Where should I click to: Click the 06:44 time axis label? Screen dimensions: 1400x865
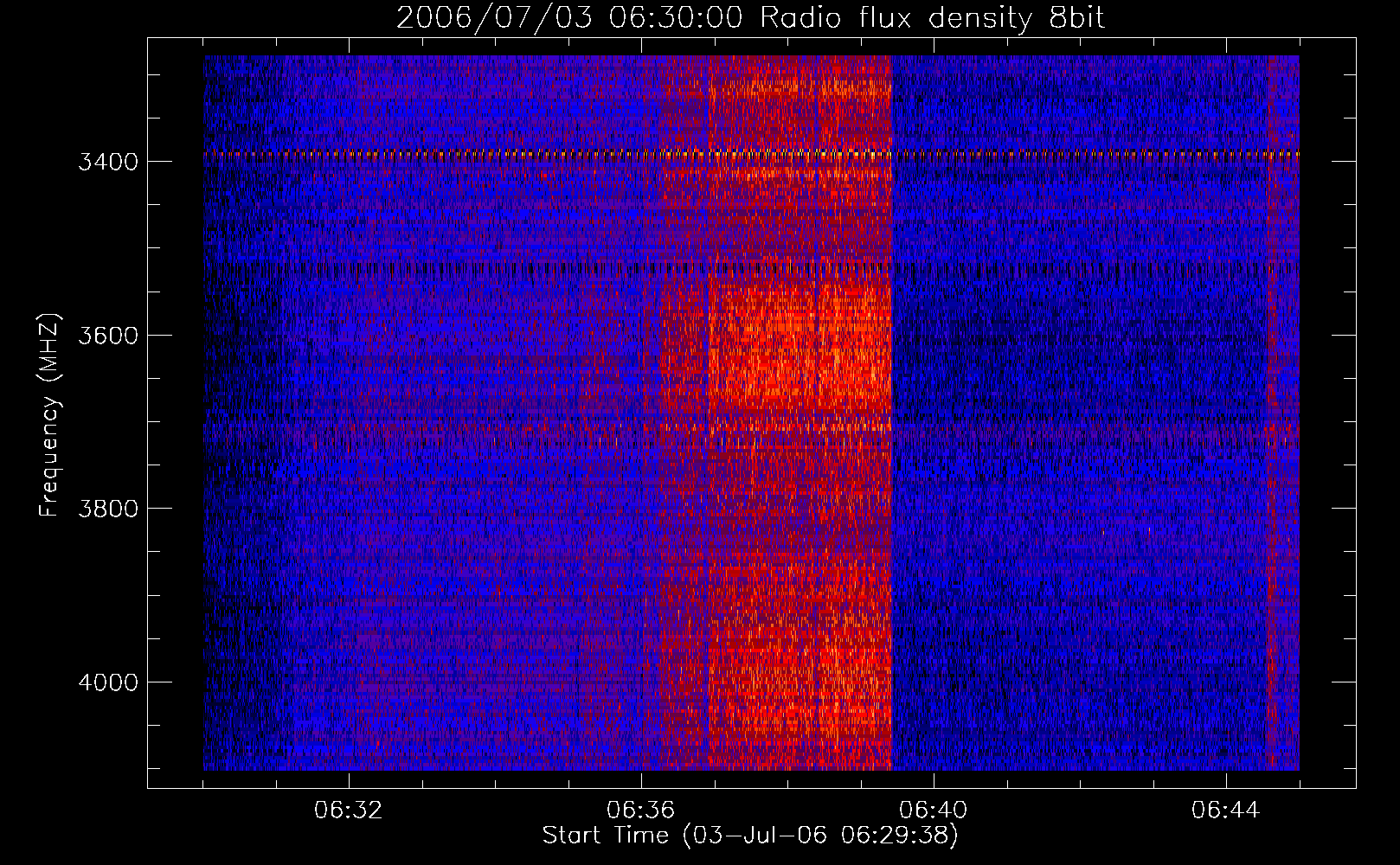click(x=1226, y=811)
